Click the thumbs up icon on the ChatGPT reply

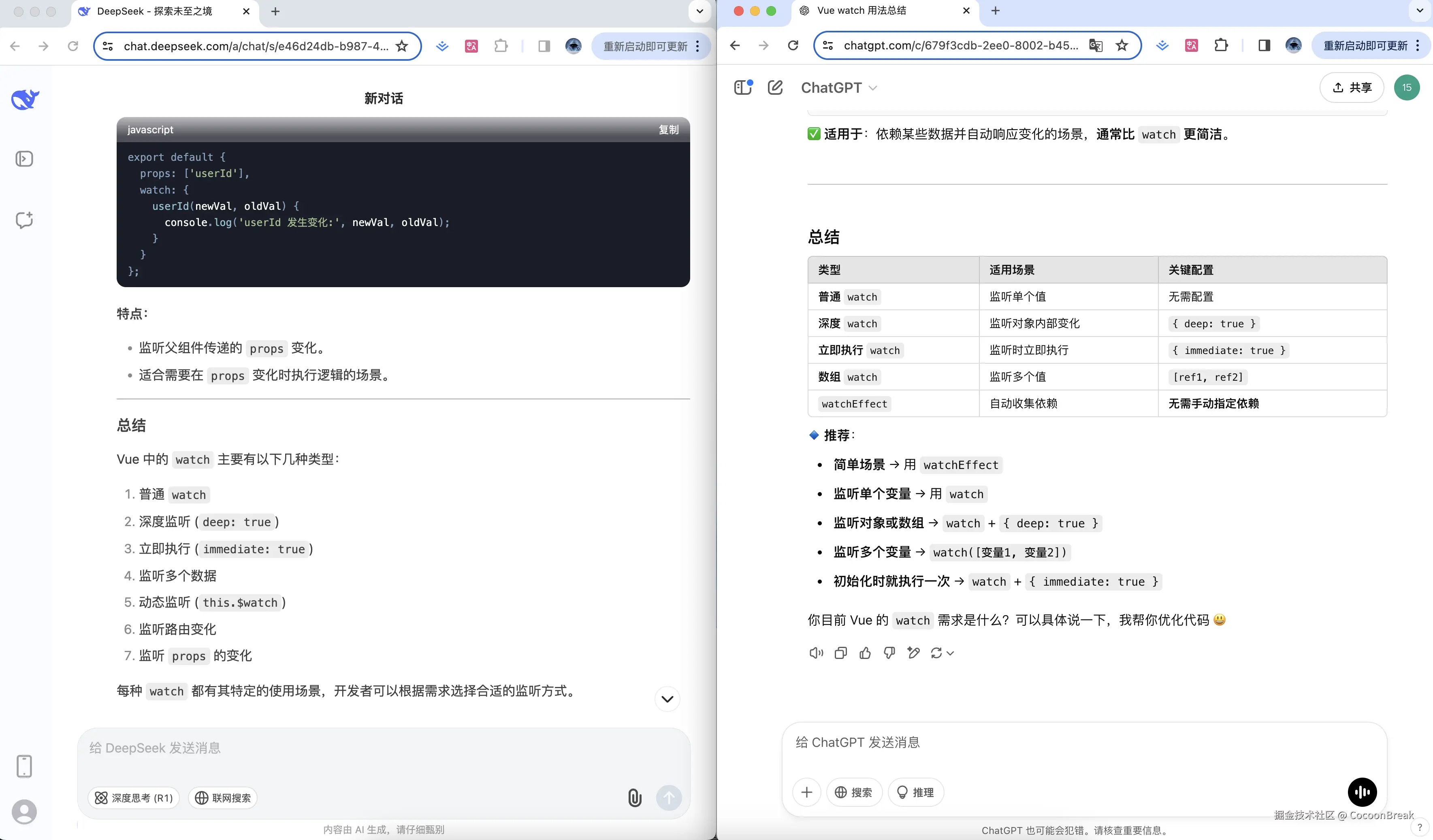coord(865,653)
